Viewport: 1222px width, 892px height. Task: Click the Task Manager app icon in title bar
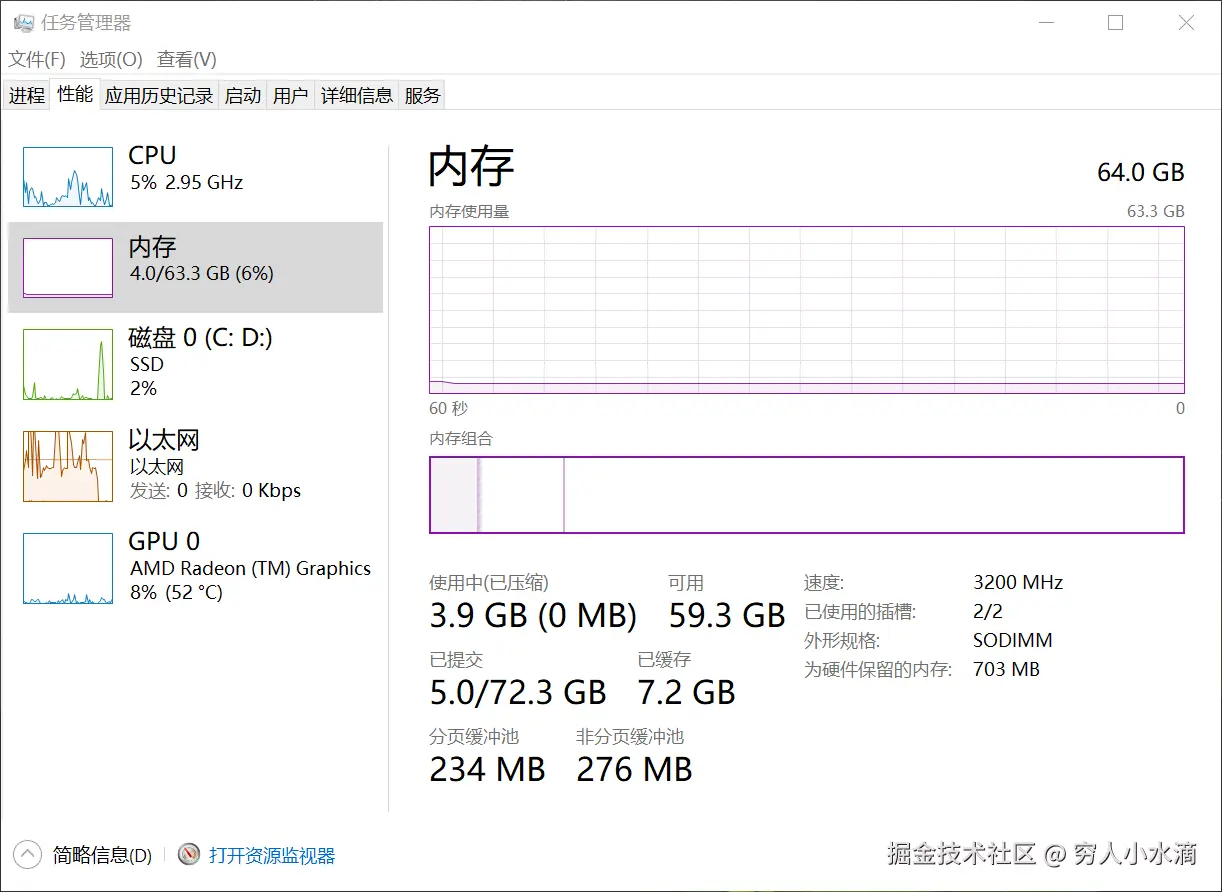click(x=24, y=23)
